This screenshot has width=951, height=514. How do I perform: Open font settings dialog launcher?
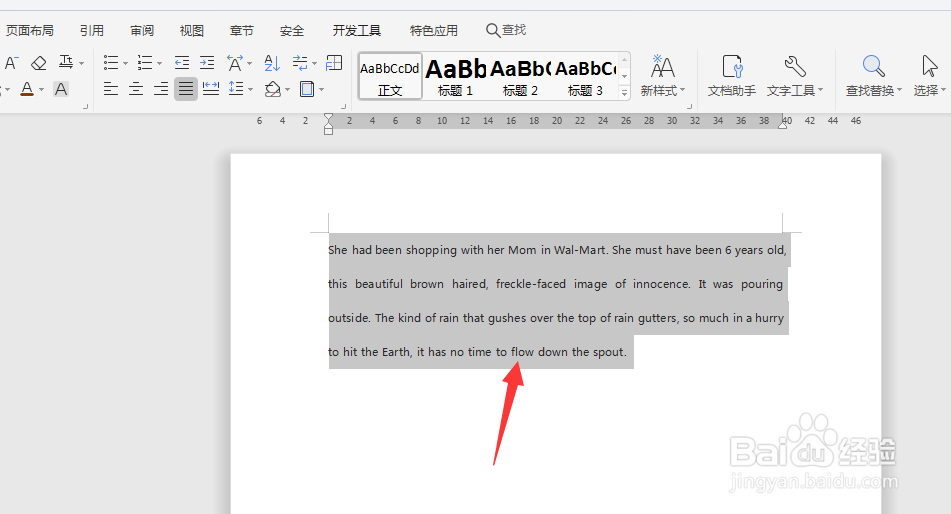(x=86, y=106)
